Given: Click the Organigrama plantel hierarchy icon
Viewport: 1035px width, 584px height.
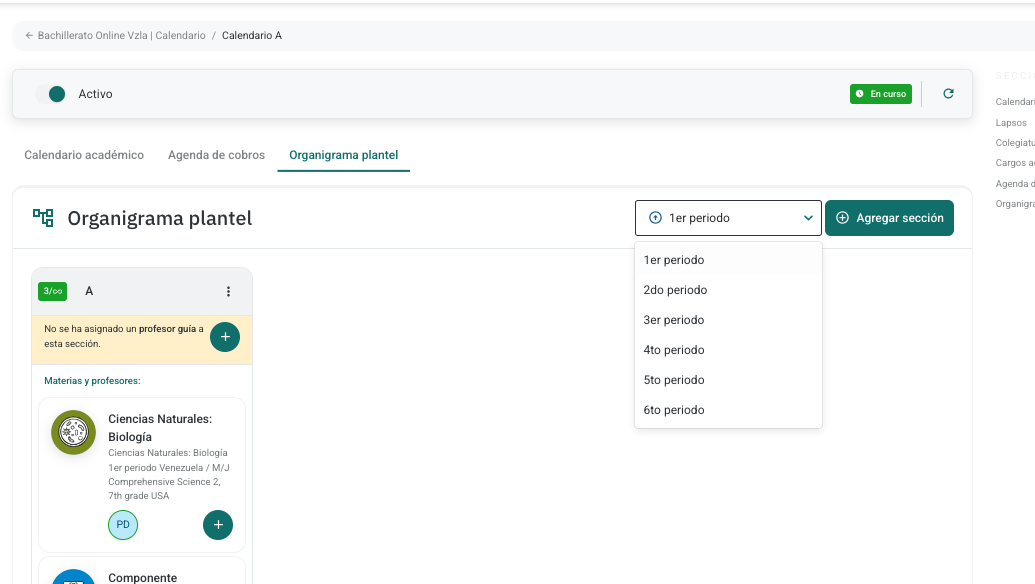Looking at the screenshot, I should point(44,218).
